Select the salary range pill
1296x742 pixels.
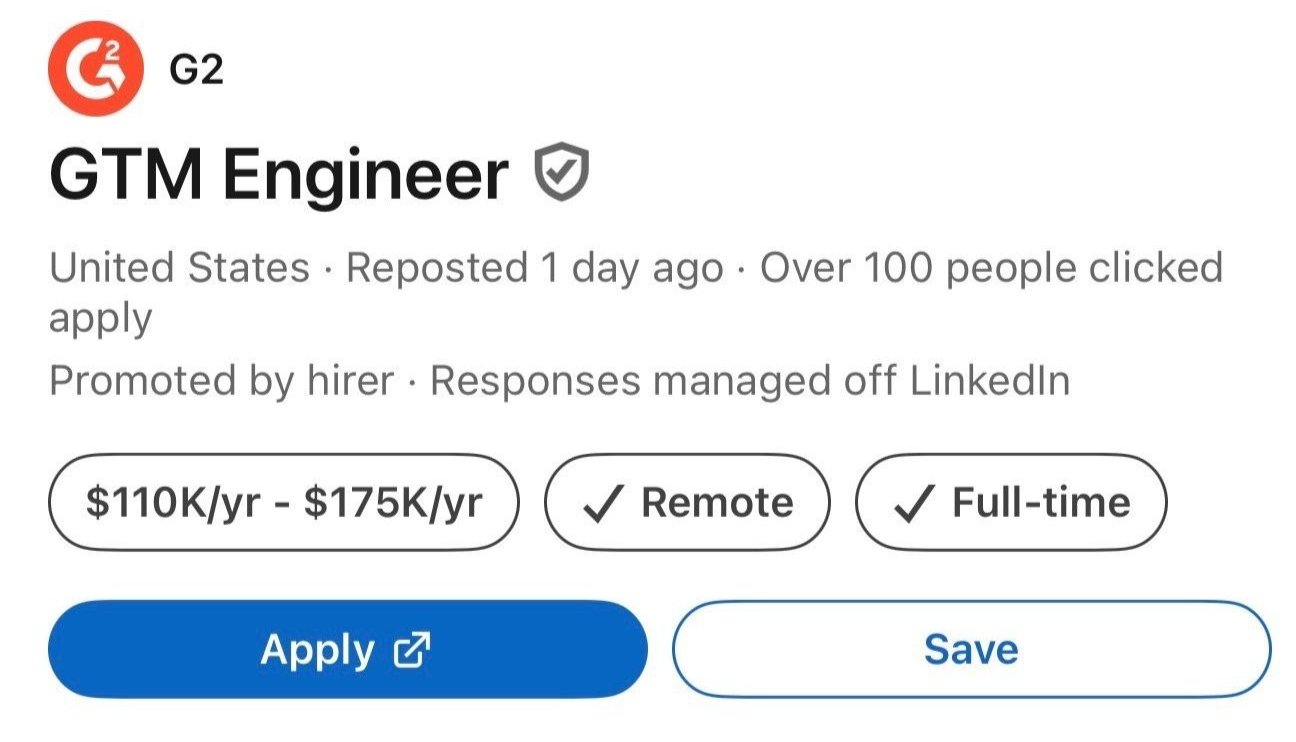(x=284, y=502)
